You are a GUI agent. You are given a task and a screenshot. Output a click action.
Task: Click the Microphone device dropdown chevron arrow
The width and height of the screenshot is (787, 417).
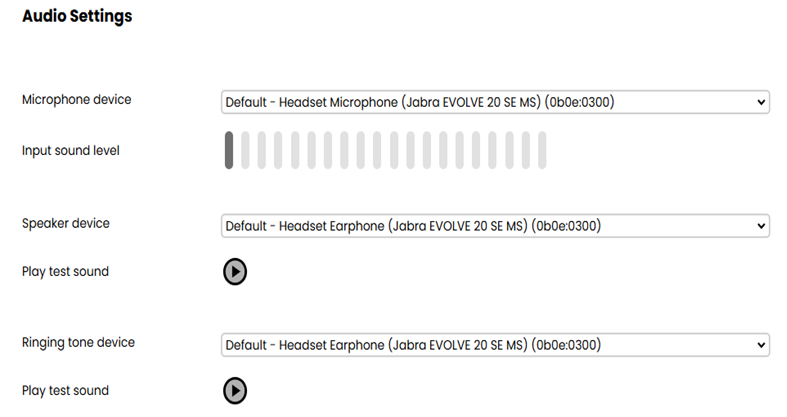point(761,102)
